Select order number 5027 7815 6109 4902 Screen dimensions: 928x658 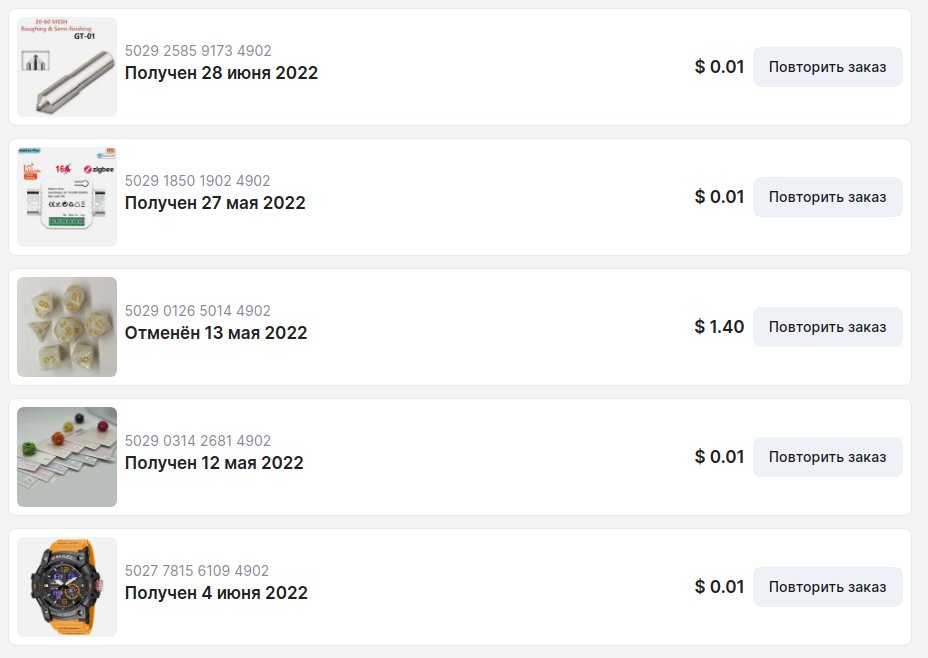click(x=196, y=570)
